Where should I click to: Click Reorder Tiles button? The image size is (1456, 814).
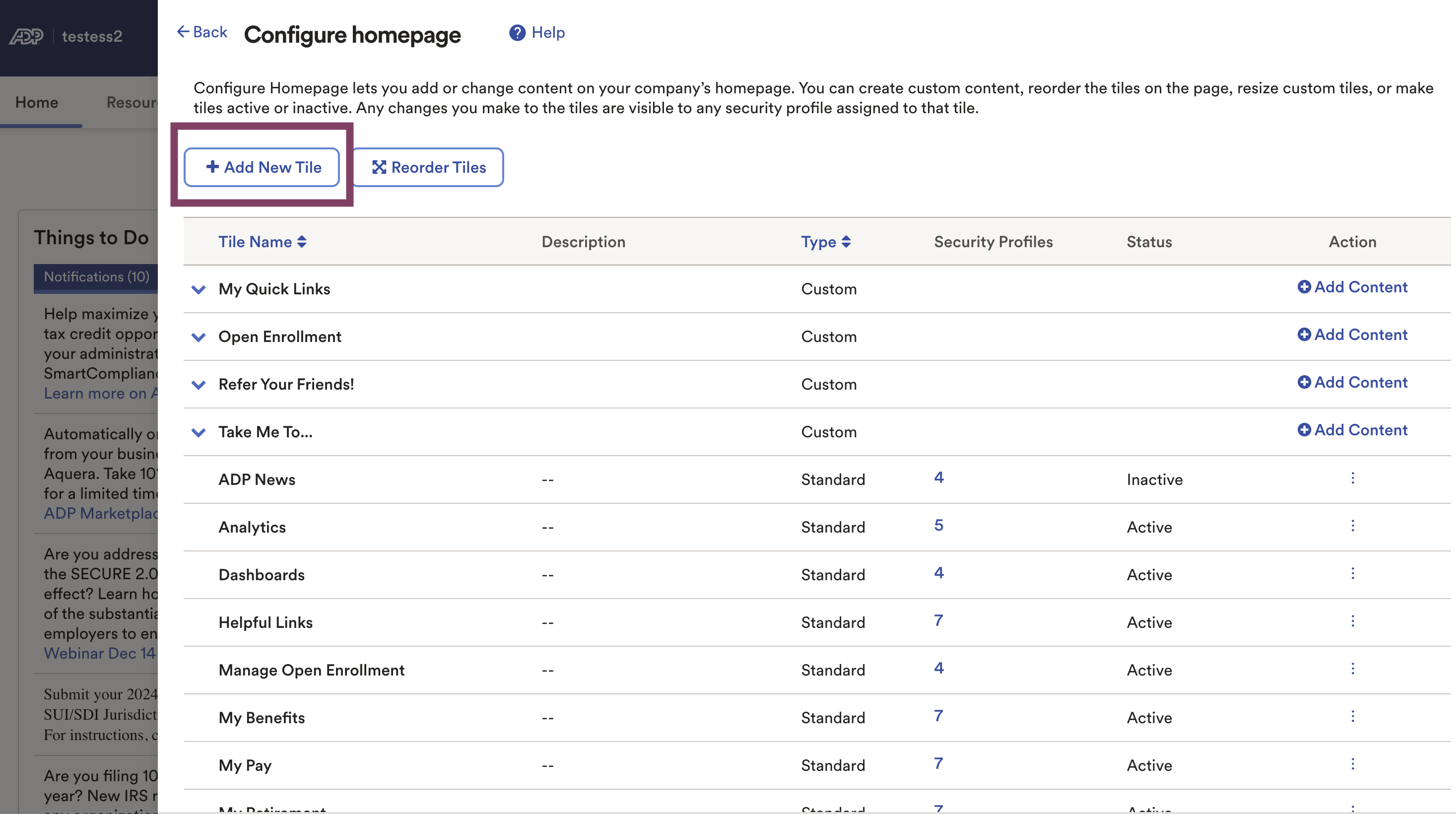pyautogui.click(x=428, y=167)
